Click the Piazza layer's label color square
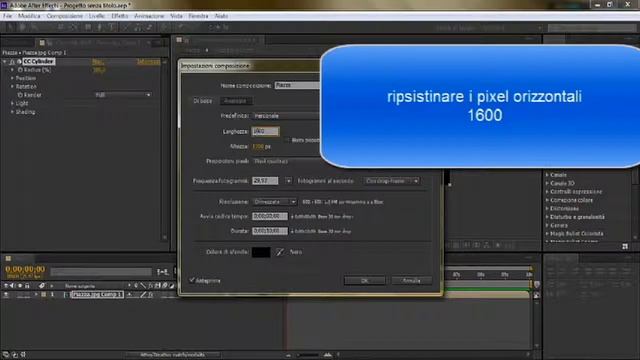 point(44,294)
